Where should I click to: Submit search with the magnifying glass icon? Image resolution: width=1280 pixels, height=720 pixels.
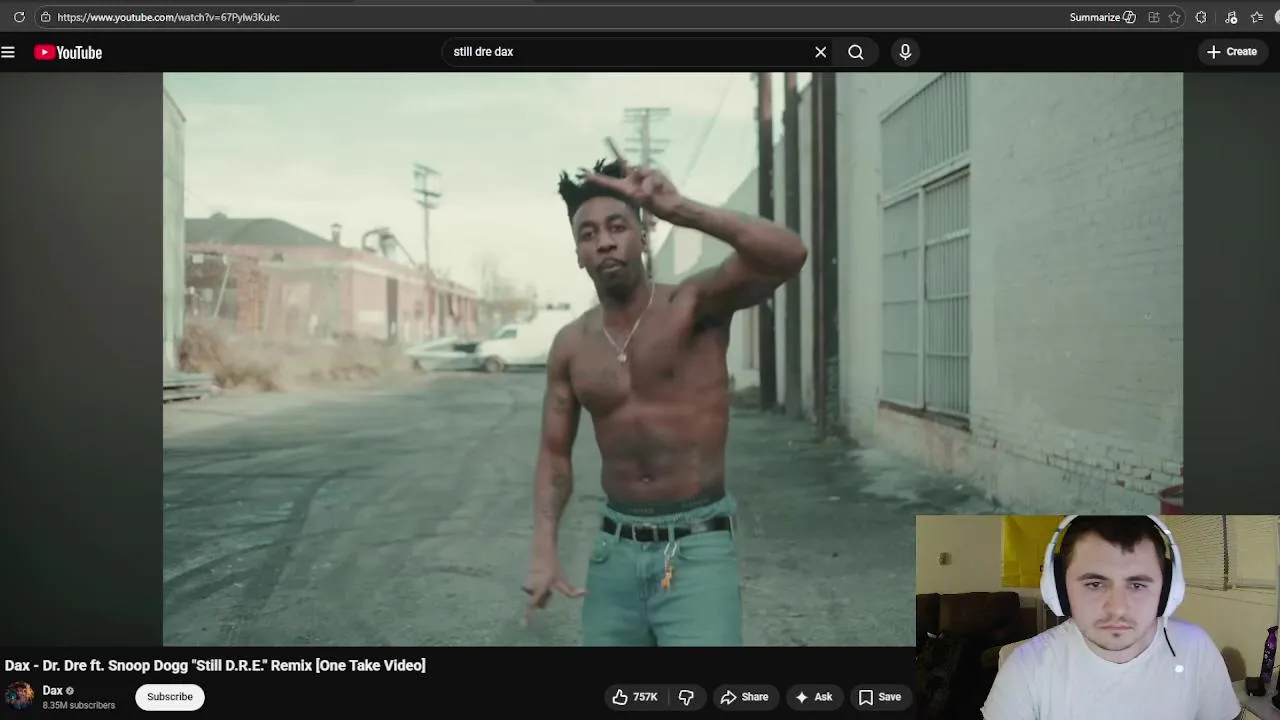click(x=856, y=52)
